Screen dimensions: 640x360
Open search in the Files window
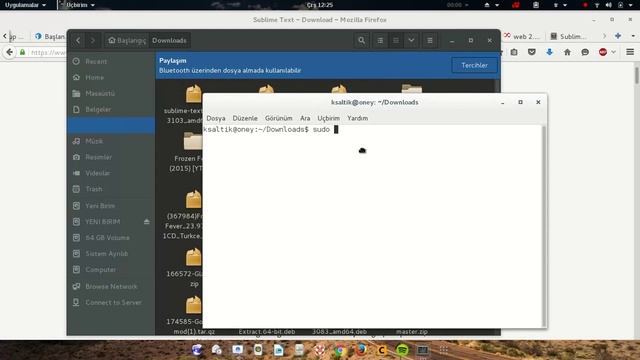point(361,40)
